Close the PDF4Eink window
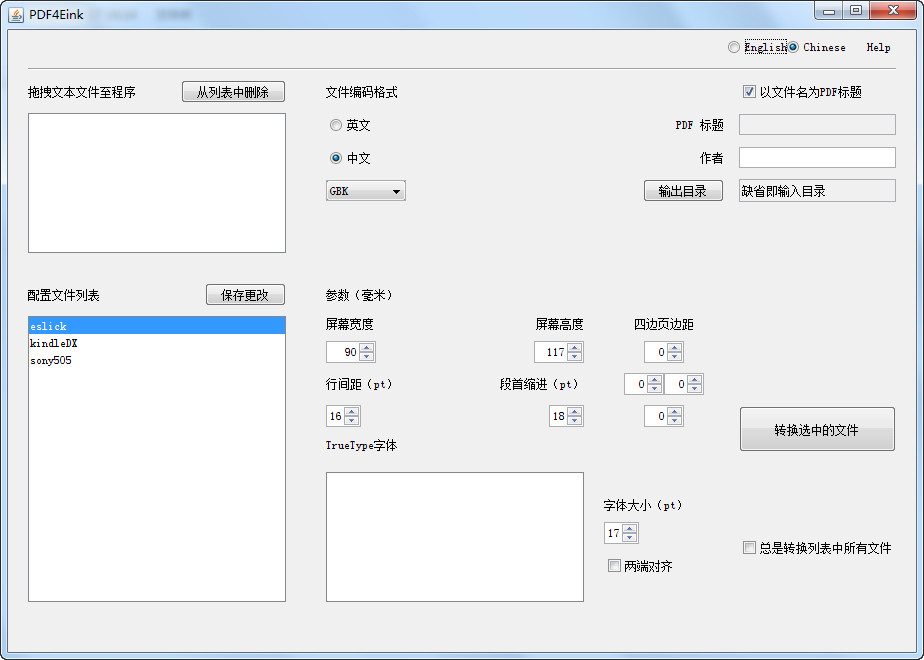924x660 pixels. coord(893,11)
